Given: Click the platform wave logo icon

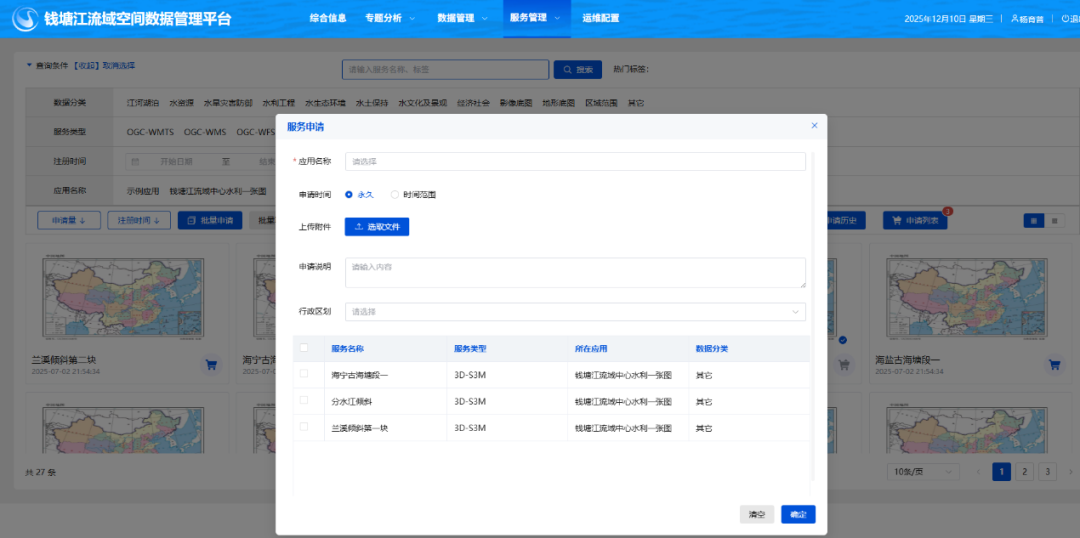Looking at the screenshot, I should pyautogui.click(x=25, y=19).
